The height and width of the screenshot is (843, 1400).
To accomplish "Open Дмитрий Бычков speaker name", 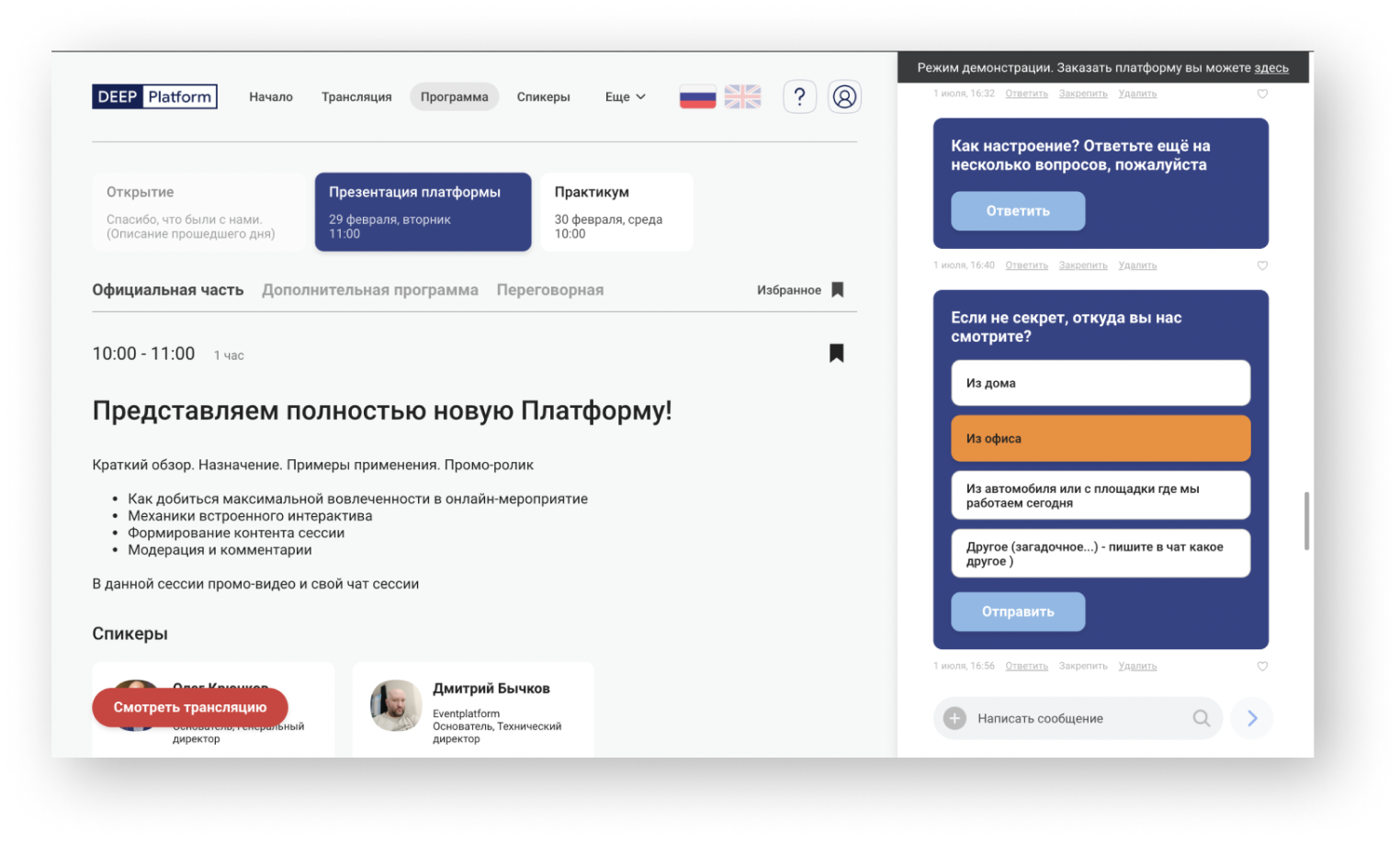I will pos(491,689).
